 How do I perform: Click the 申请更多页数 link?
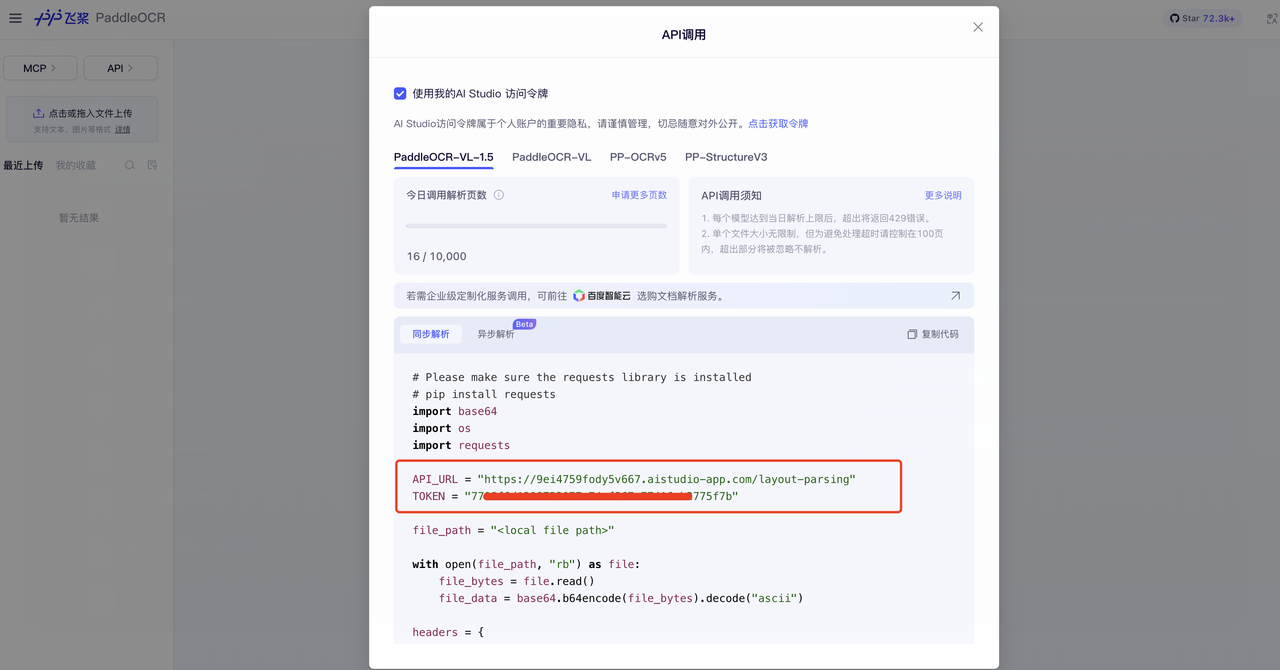[639, 195]
